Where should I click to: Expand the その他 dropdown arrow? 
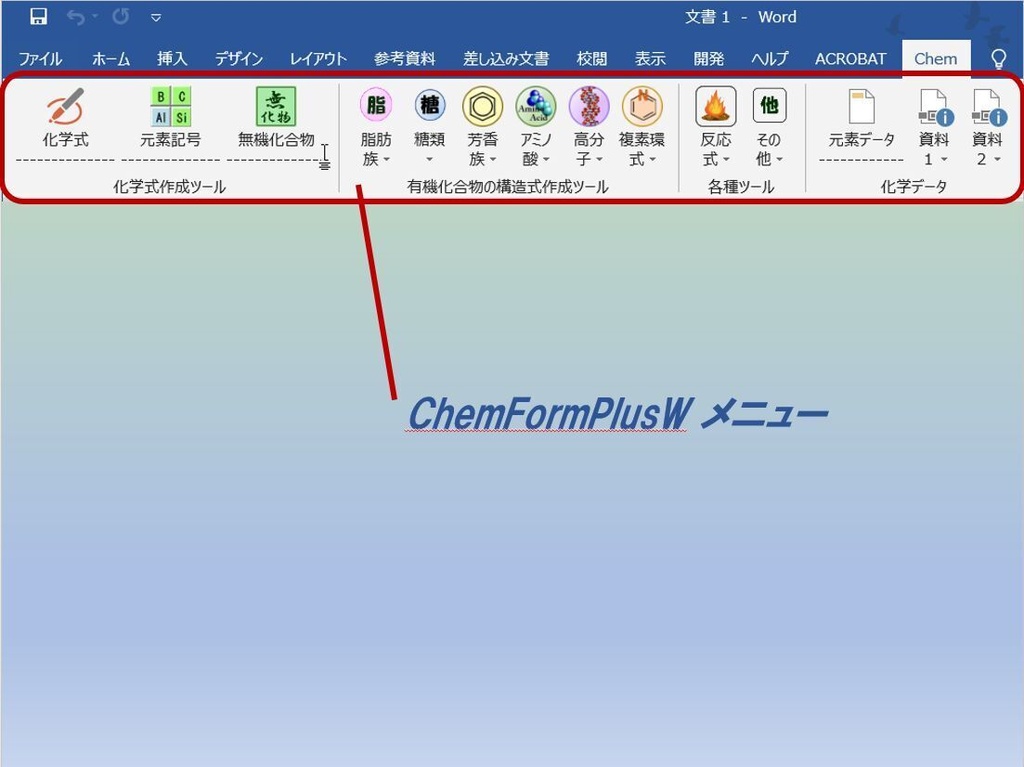click(780, 159)
